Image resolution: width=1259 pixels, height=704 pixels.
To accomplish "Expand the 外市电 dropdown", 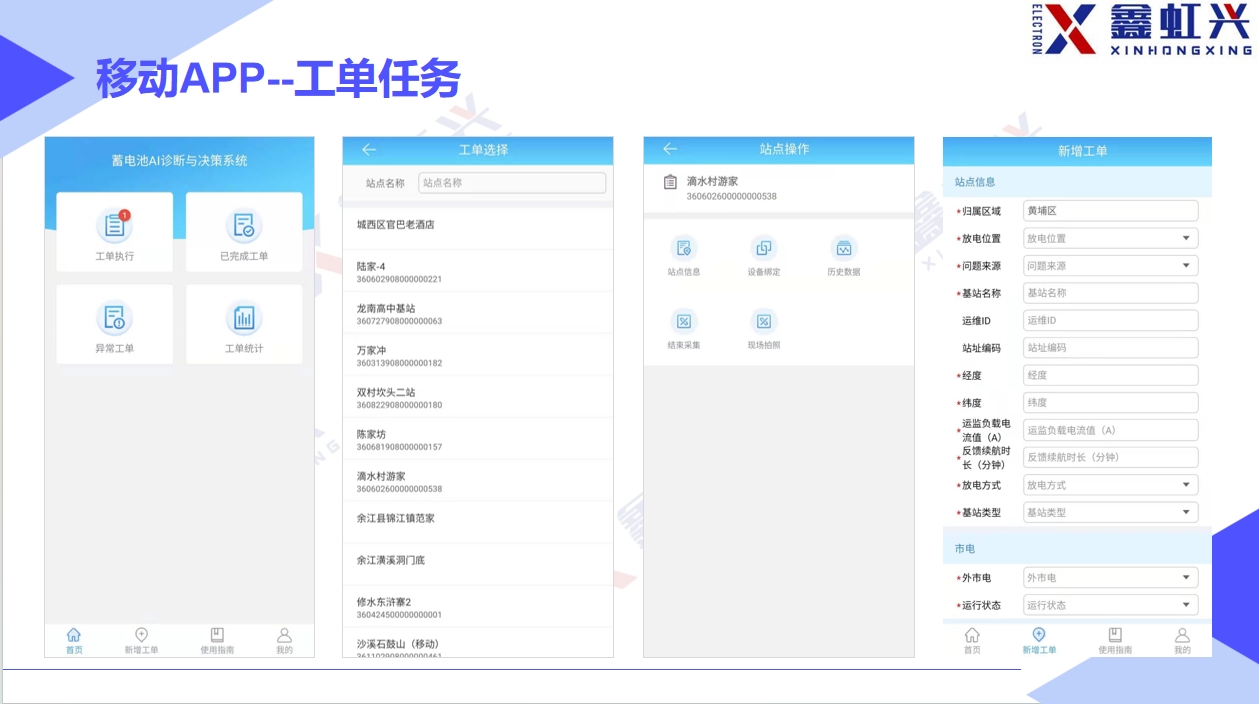I will 1110,577.
